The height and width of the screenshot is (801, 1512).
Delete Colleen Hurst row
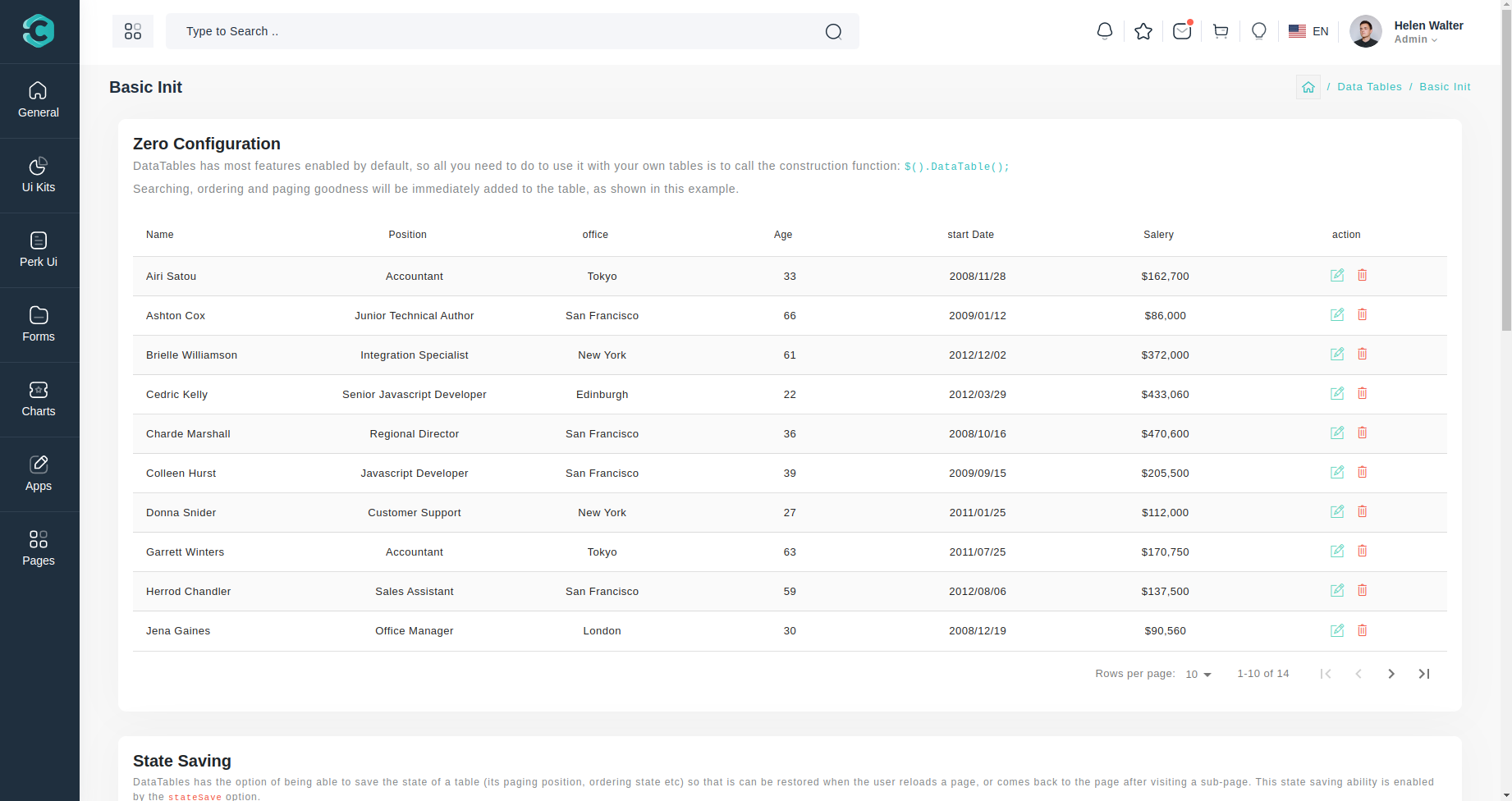click(1363, 472)
